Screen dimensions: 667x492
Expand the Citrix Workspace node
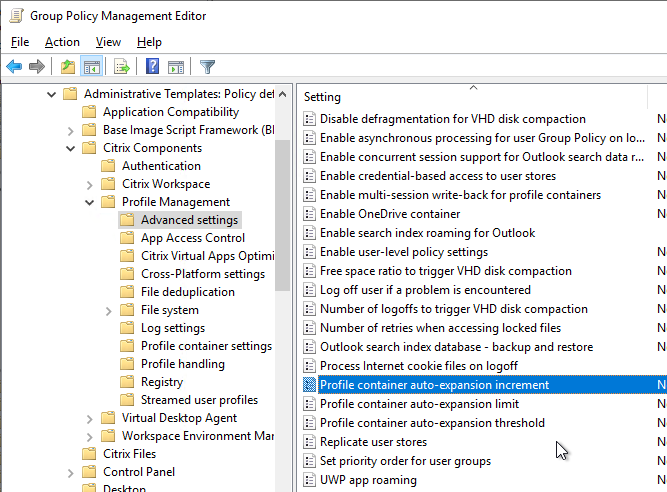pyautogui.click(x=90, y=184)
